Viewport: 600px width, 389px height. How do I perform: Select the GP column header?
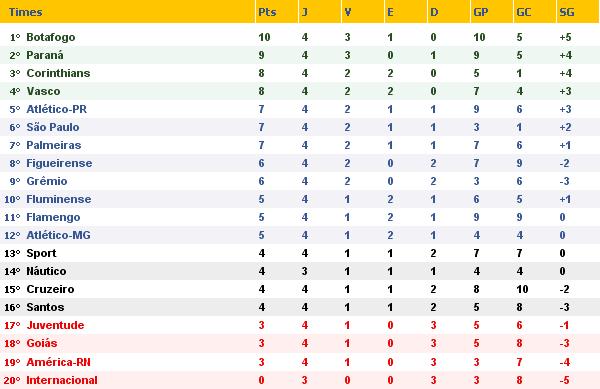[x=481, y=12]
